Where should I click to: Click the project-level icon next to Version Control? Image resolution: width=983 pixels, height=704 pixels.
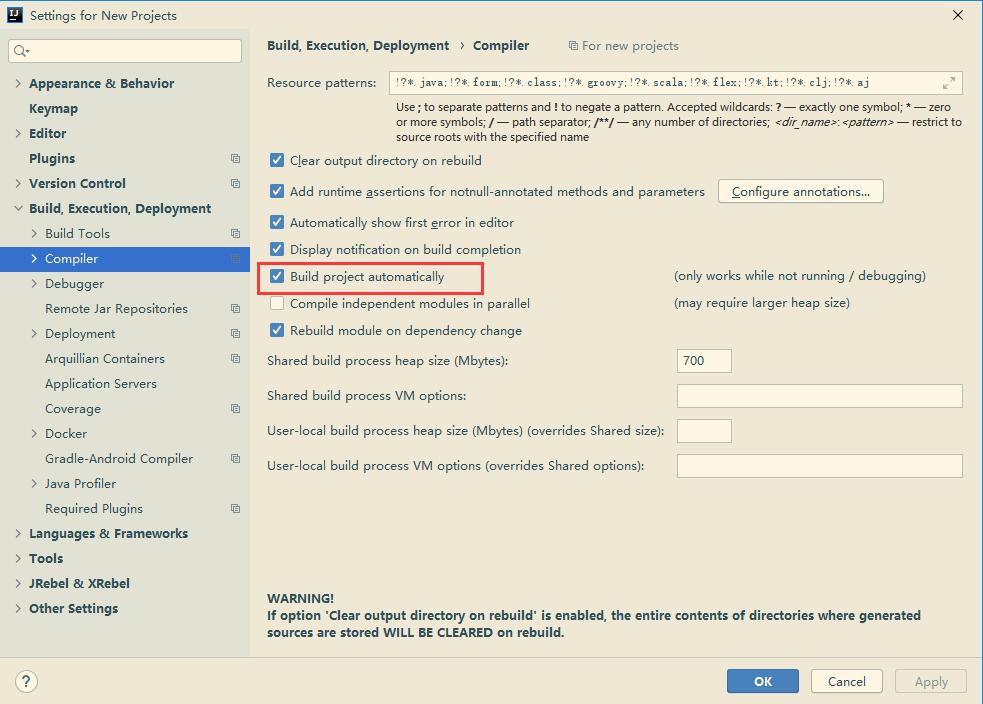pyautogui.click(x=235, y=184)
